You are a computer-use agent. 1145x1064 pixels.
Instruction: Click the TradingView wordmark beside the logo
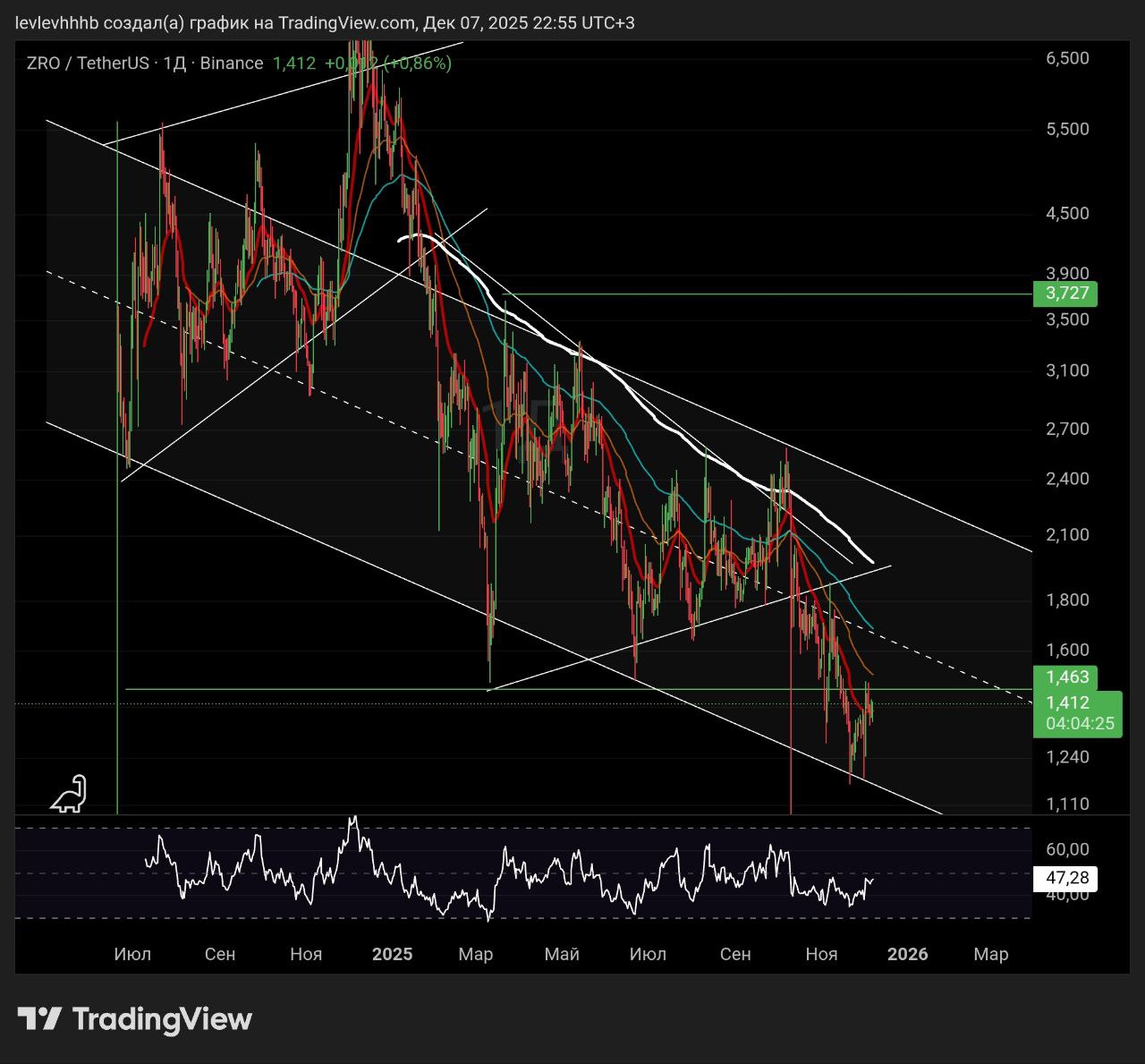[x=162, y=1018]
